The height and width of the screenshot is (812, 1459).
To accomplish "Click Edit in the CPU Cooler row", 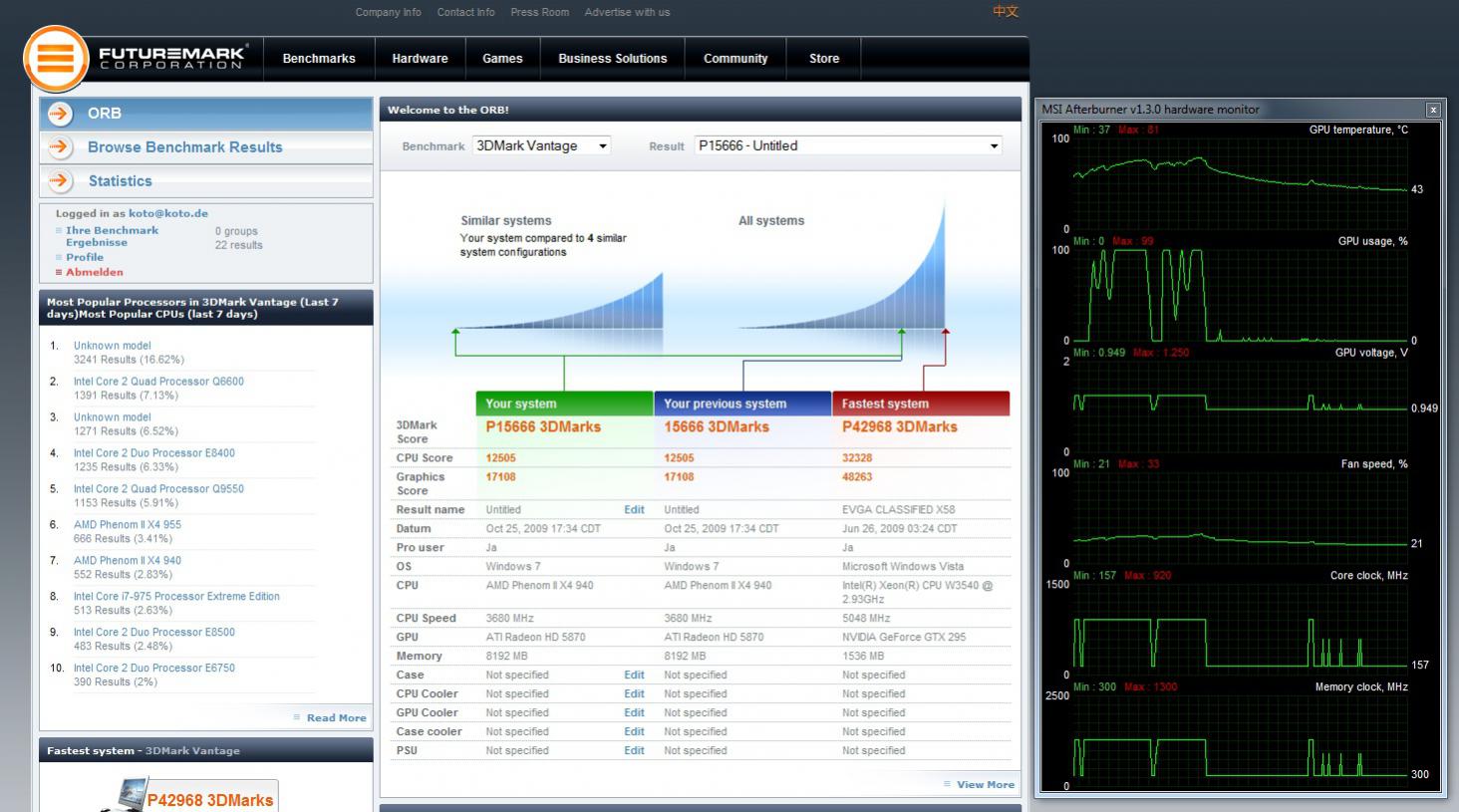I will tap(634, 693).
